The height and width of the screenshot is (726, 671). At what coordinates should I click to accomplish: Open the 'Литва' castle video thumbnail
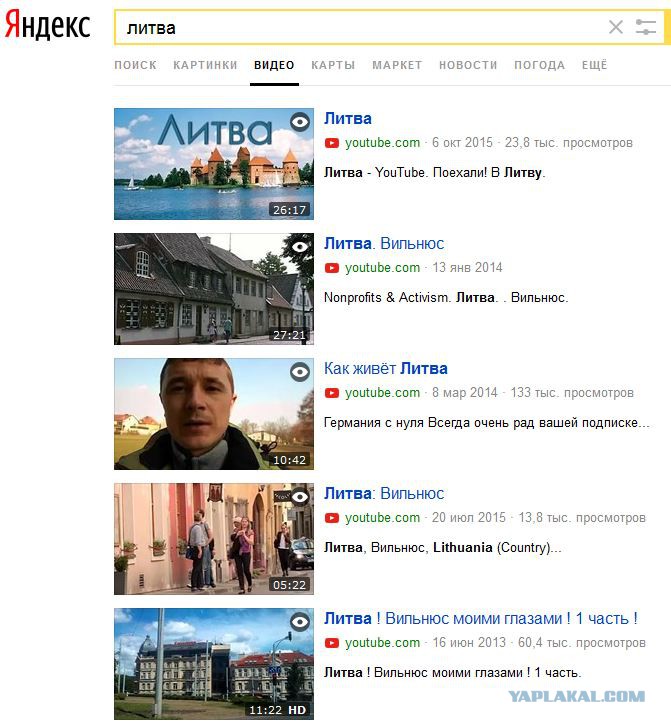pos(214,164)
